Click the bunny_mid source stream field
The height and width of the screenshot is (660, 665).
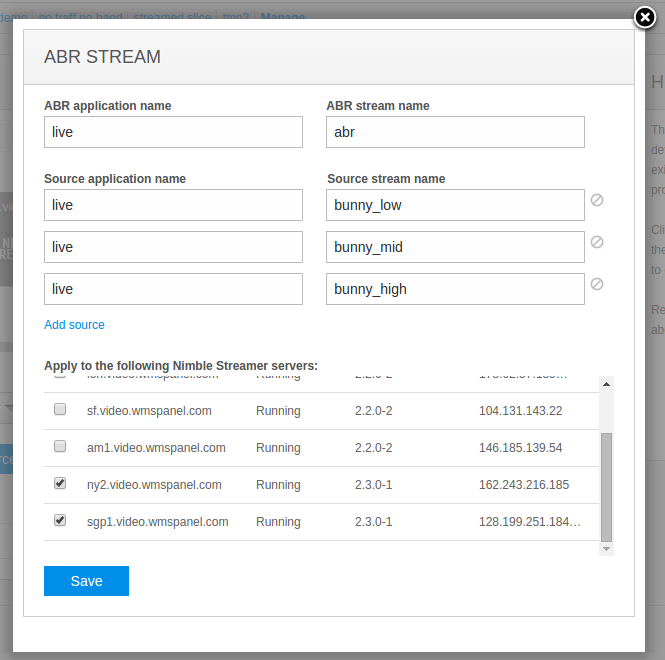tap(455, 247)
